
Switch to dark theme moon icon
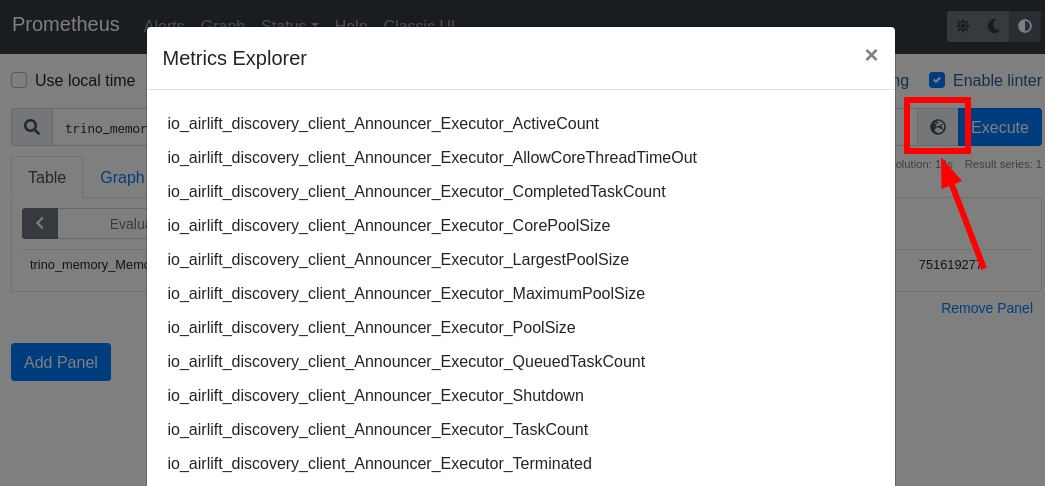(x=994, y=27)
